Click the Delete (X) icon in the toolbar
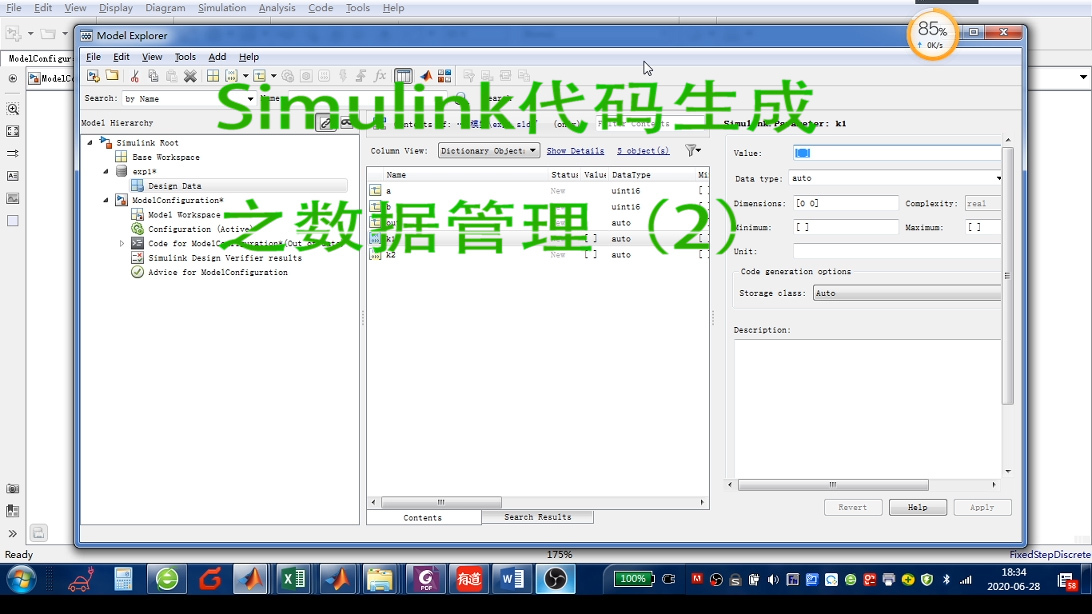Screen dimensions: 1092x614 (189, 75)
